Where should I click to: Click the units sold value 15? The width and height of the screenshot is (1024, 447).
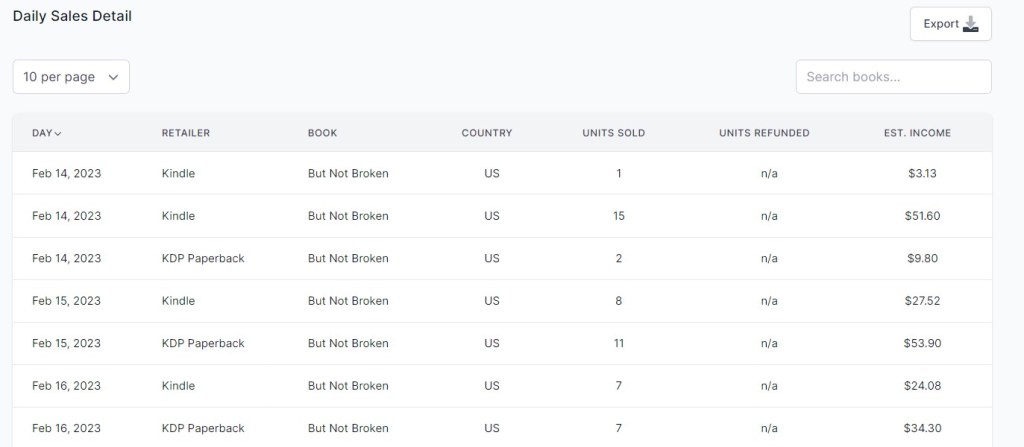[619, 216]
